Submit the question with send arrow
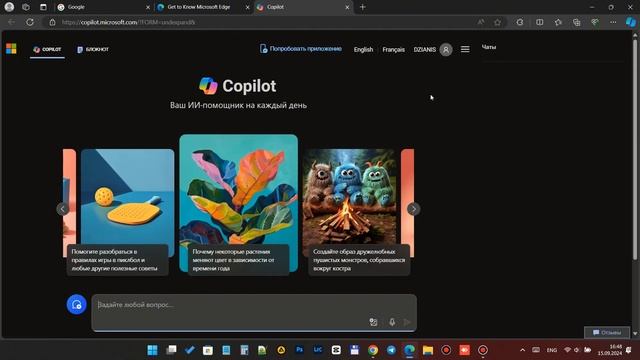 407,322
